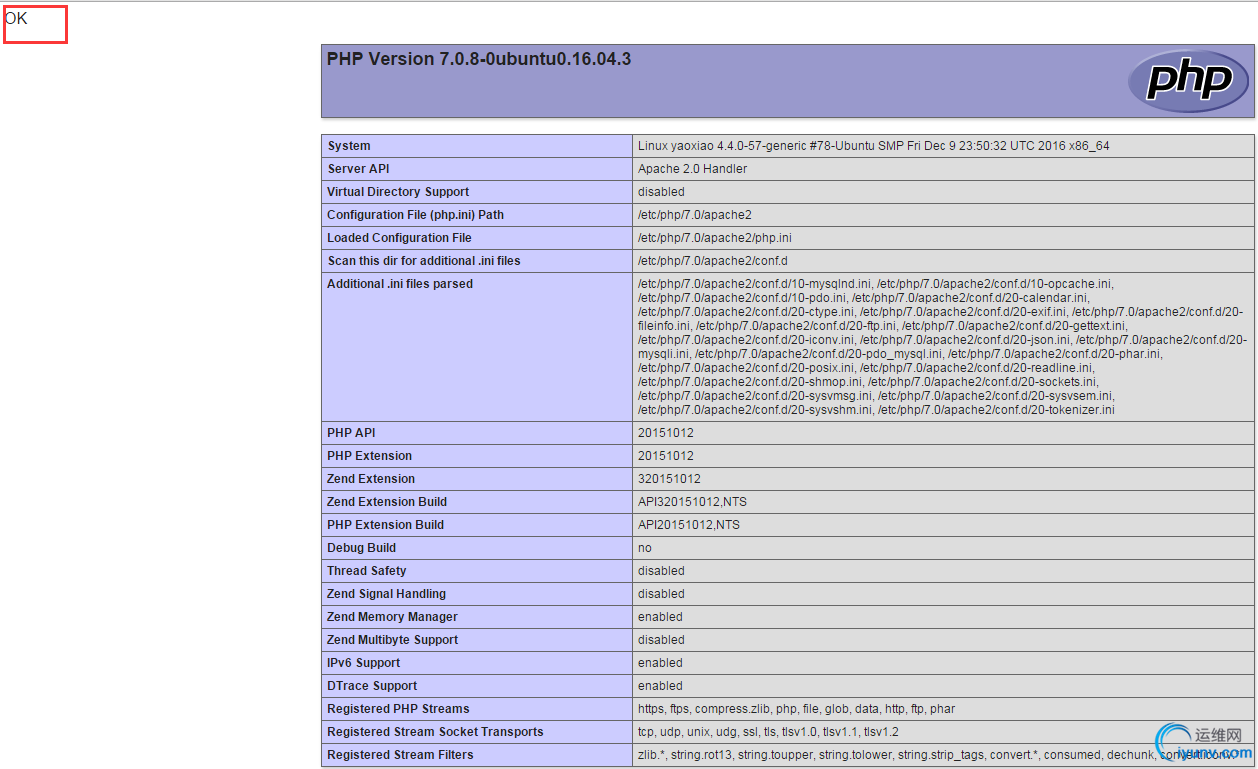The width and height of the screenshot is (1258, 769).
Task: Click the Additional .ini files parsed label
Action: 400,284
